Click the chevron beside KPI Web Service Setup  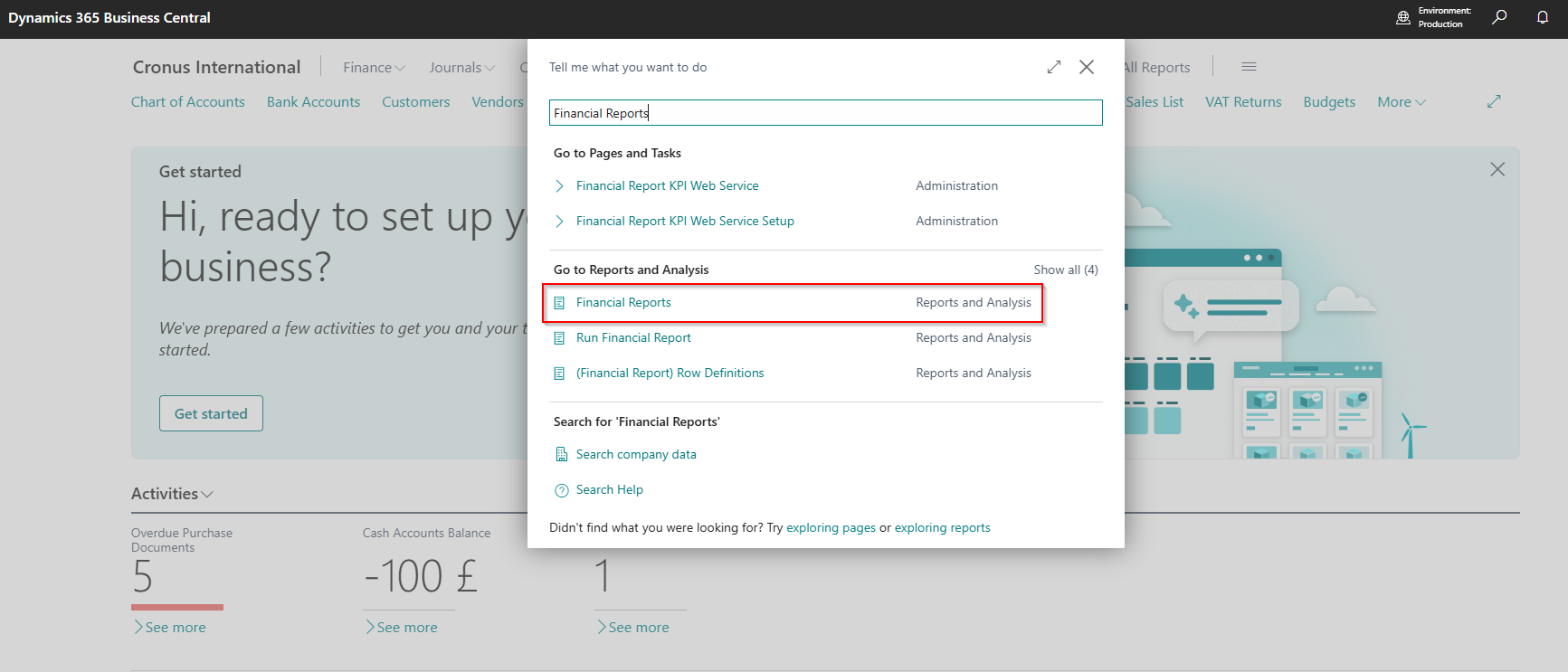pos(559,221)
